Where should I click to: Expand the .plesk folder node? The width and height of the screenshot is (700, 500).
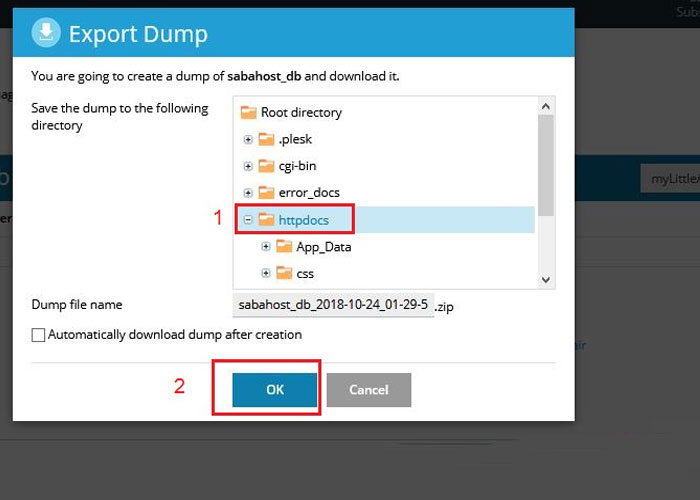(248, 139)
